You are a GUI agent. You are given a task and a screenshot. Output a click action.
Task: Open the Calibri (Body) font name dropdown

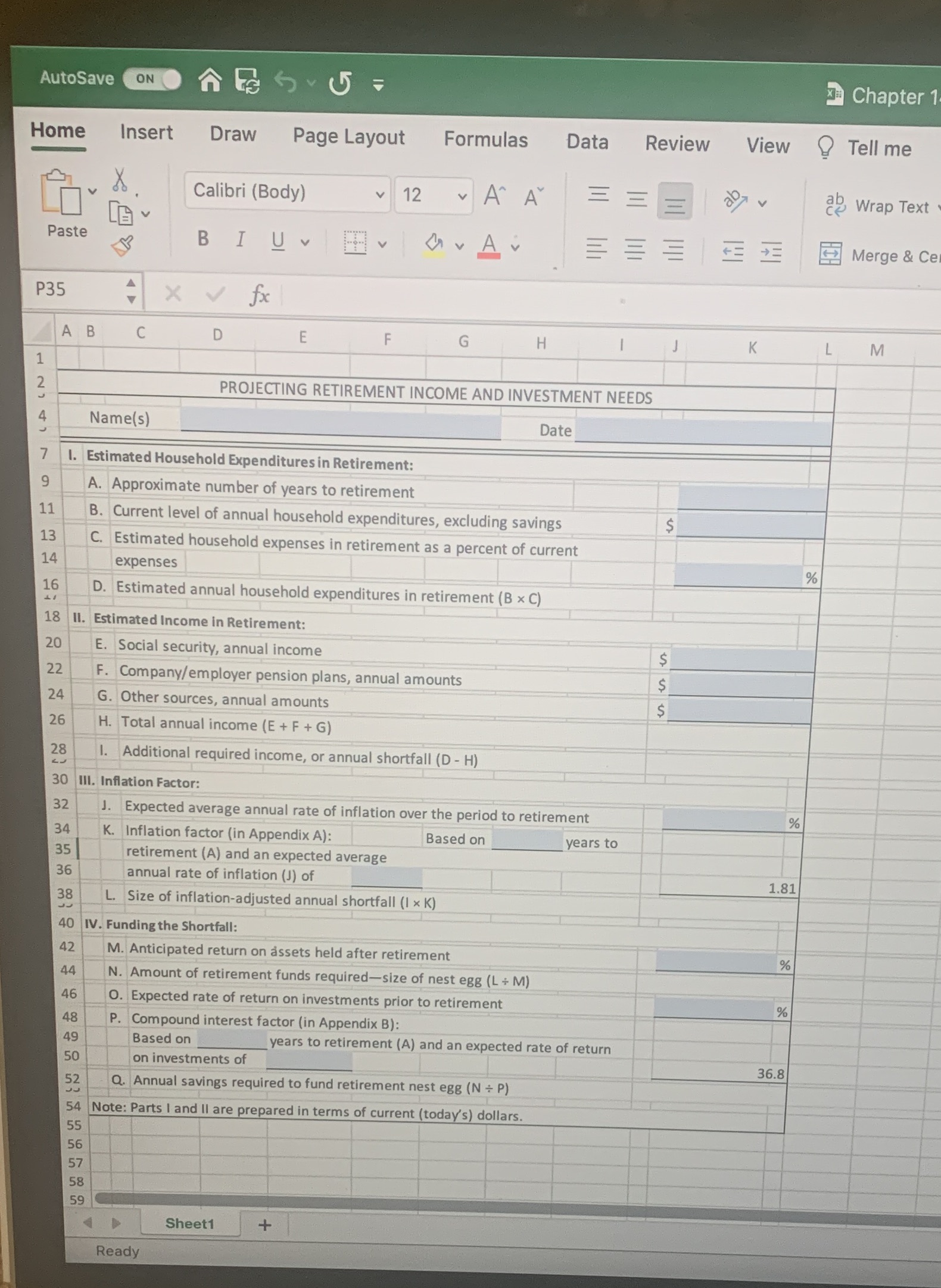tap(288, 193)
